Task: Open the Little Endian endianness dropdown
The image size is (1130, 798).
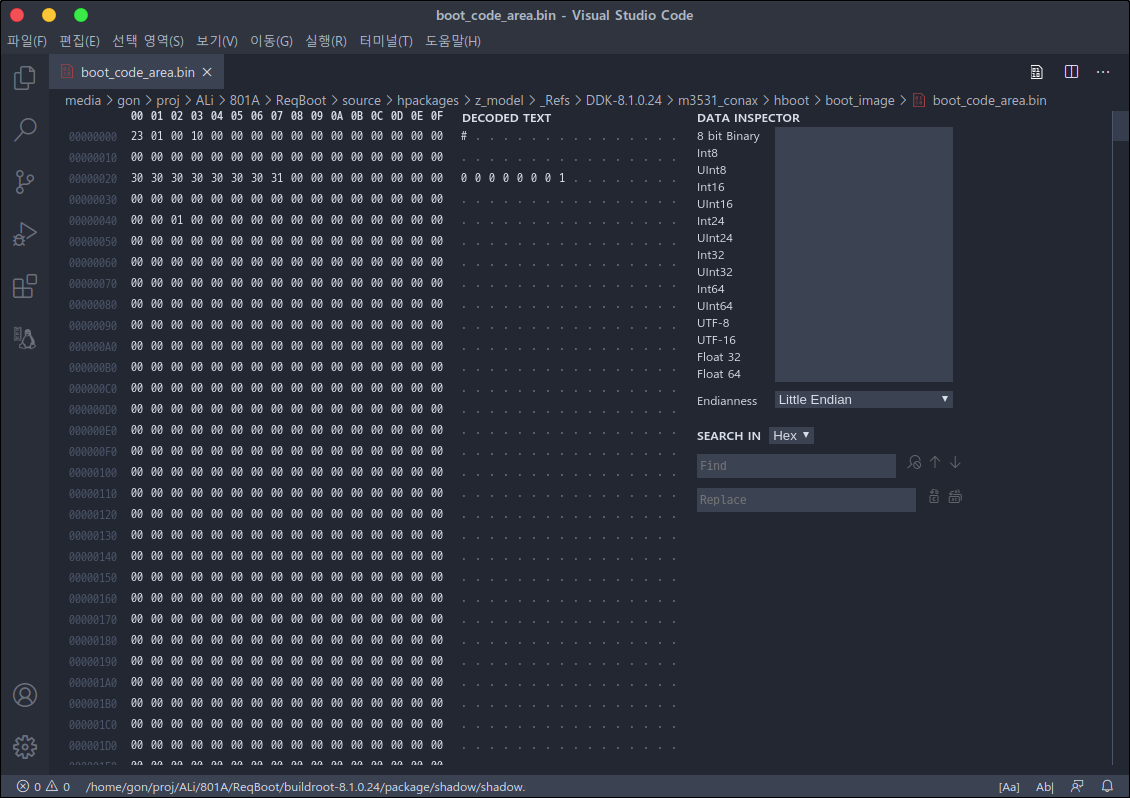Action: pos(862,399)
